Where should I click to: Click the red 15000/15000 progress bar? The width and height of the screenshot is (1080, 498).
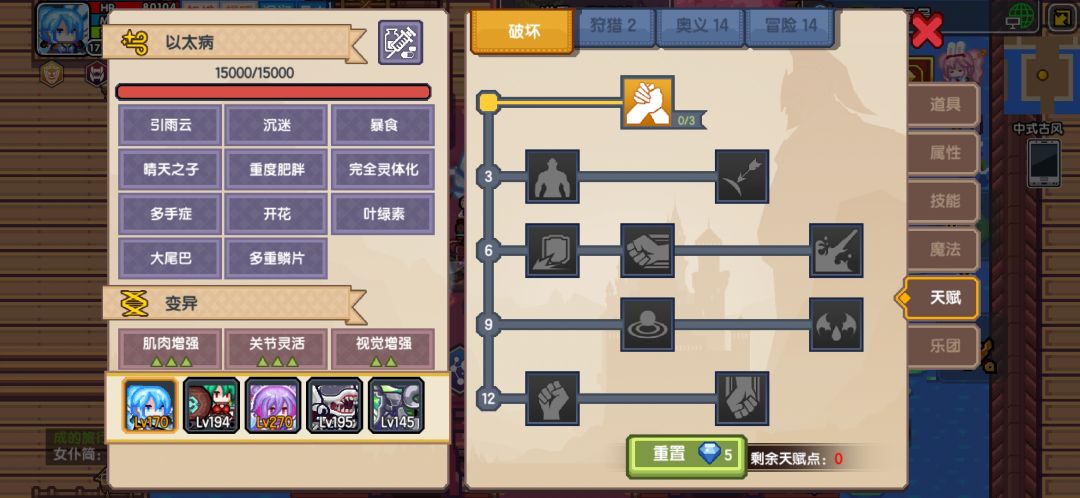[x=273, y=92]
